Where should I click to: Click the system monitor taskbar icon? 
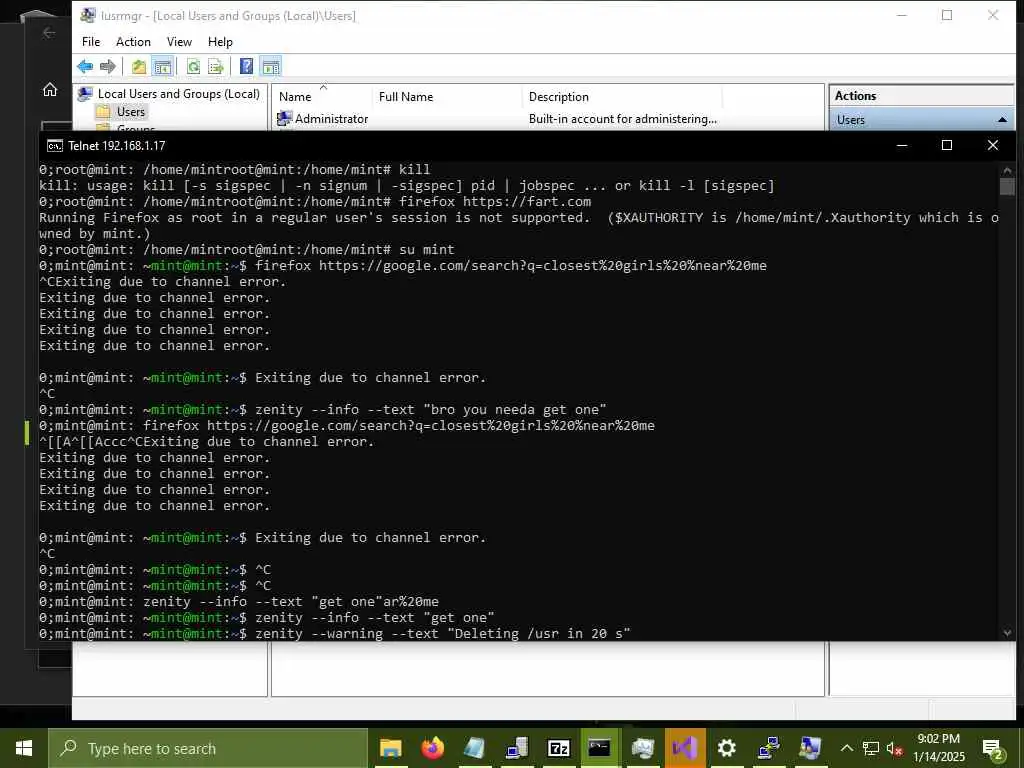pos(643,748)
